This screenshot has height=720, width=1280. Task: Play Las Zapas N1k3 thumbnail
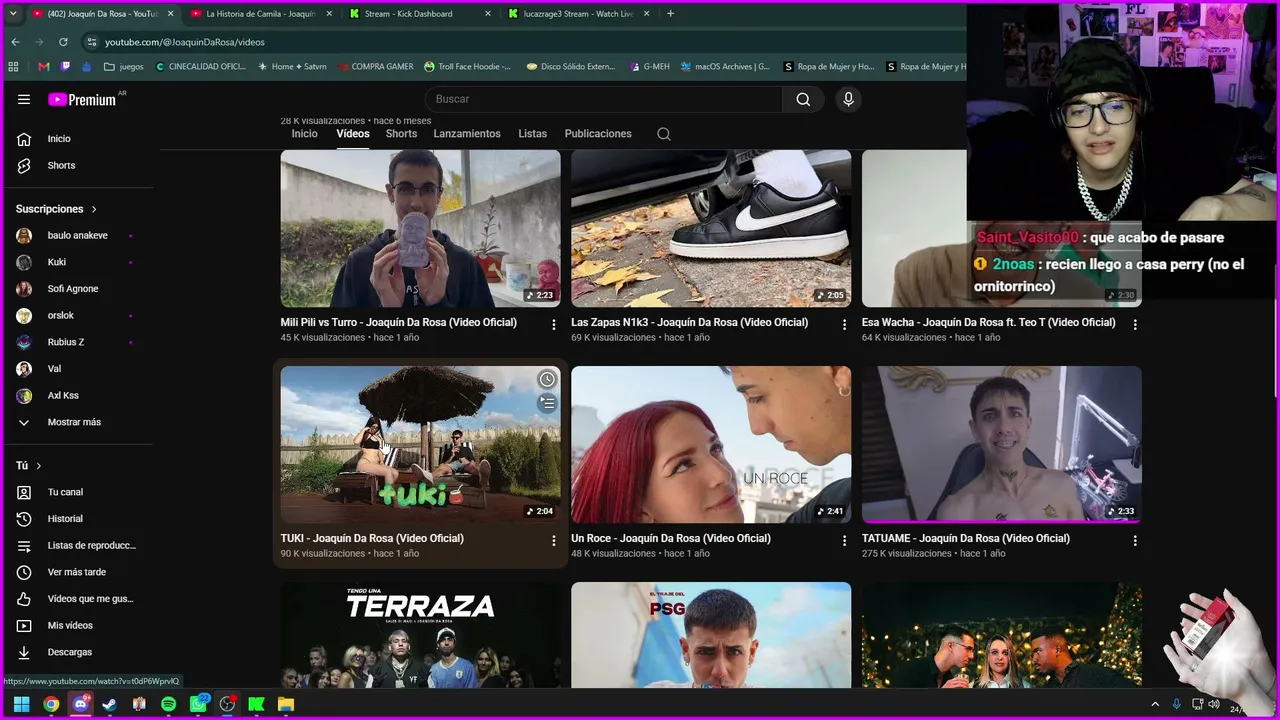point(711,228)
